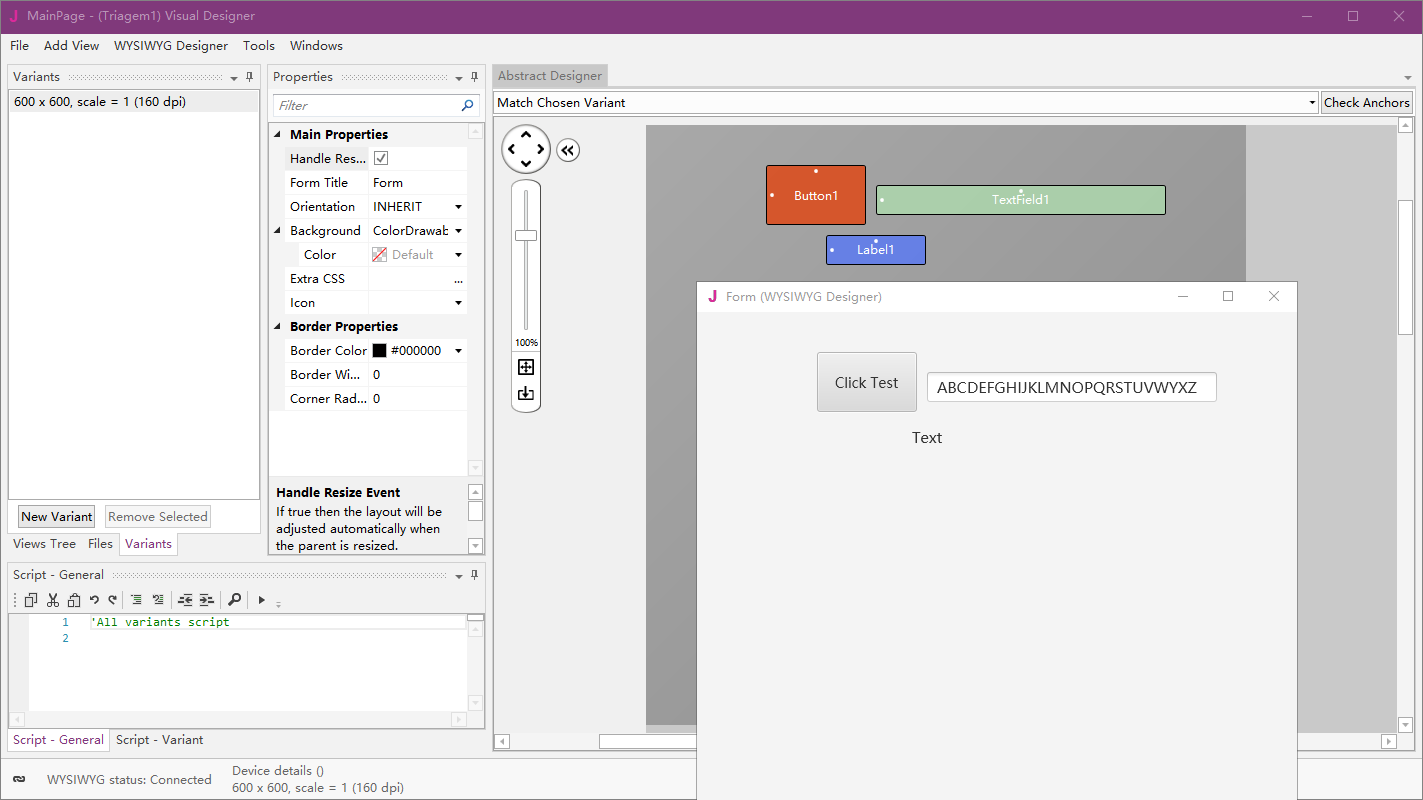Image resolution: width=1423 pixels, height=800 pixels.
Task: Open the WYSIWYG Designer menu
Action: pyautogui.click(x=171, y=45)
